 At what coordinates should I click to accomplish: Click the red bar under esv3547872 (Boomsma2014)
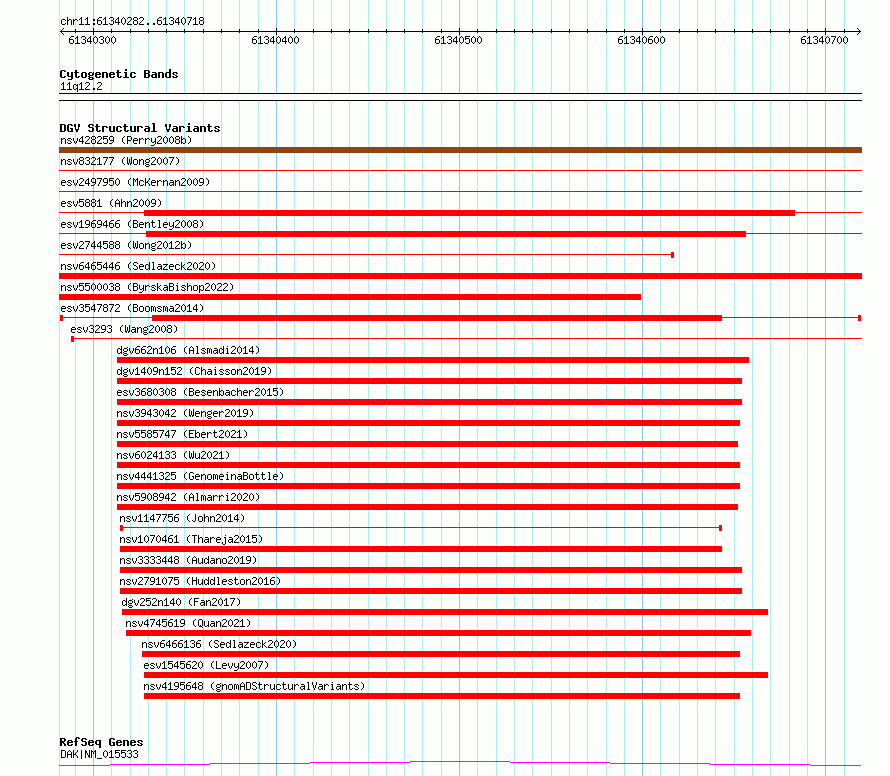pyautogui.click(x=436, y=318)
